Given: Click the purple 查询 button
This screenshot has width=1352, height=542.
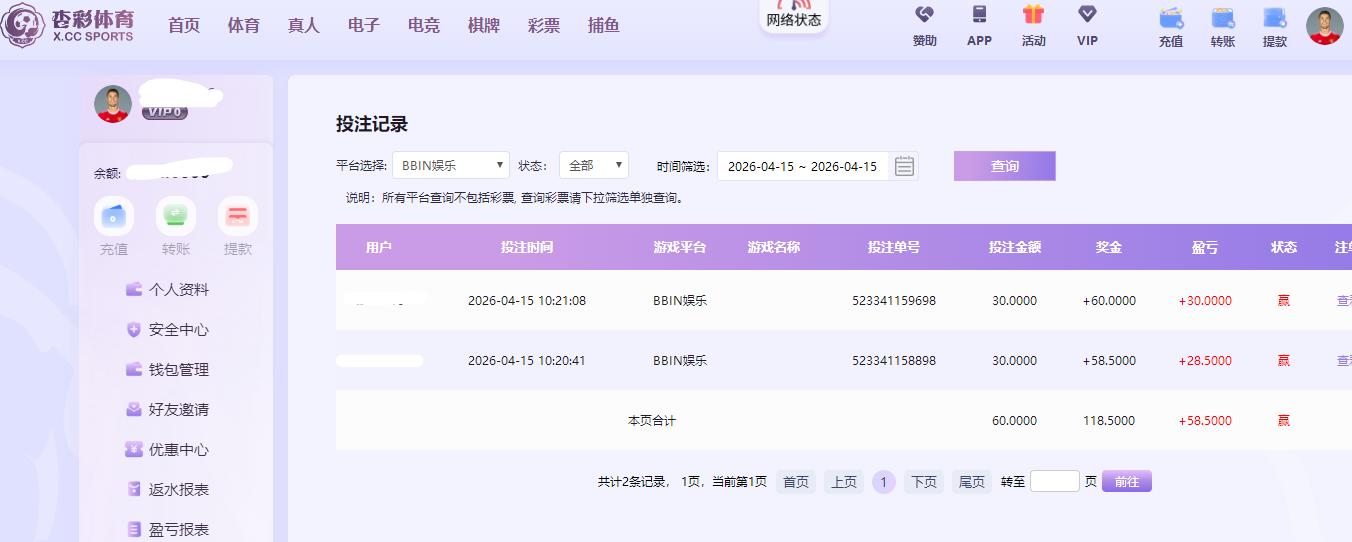Looking at the screenshot, I should (1004, 166).
